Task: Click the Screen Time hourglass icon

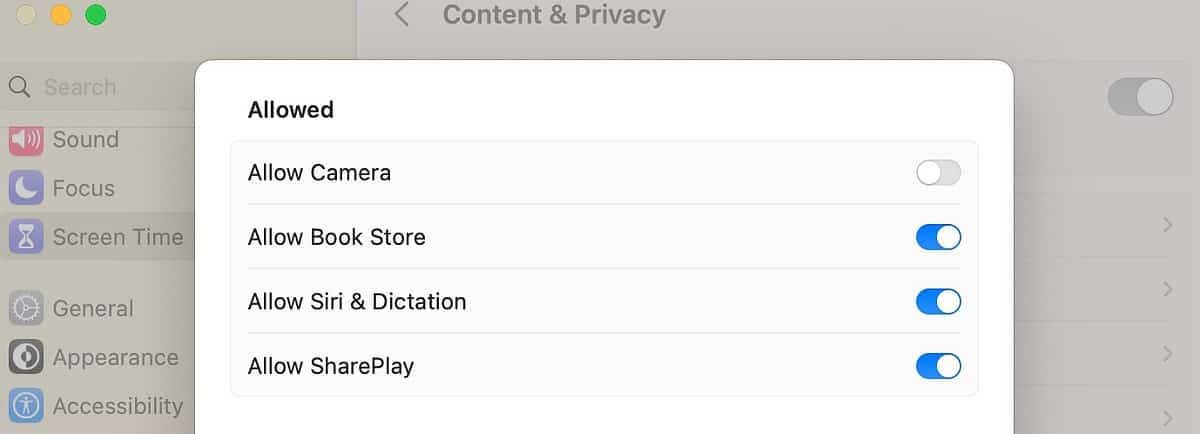Action: (x=26, y=237)
